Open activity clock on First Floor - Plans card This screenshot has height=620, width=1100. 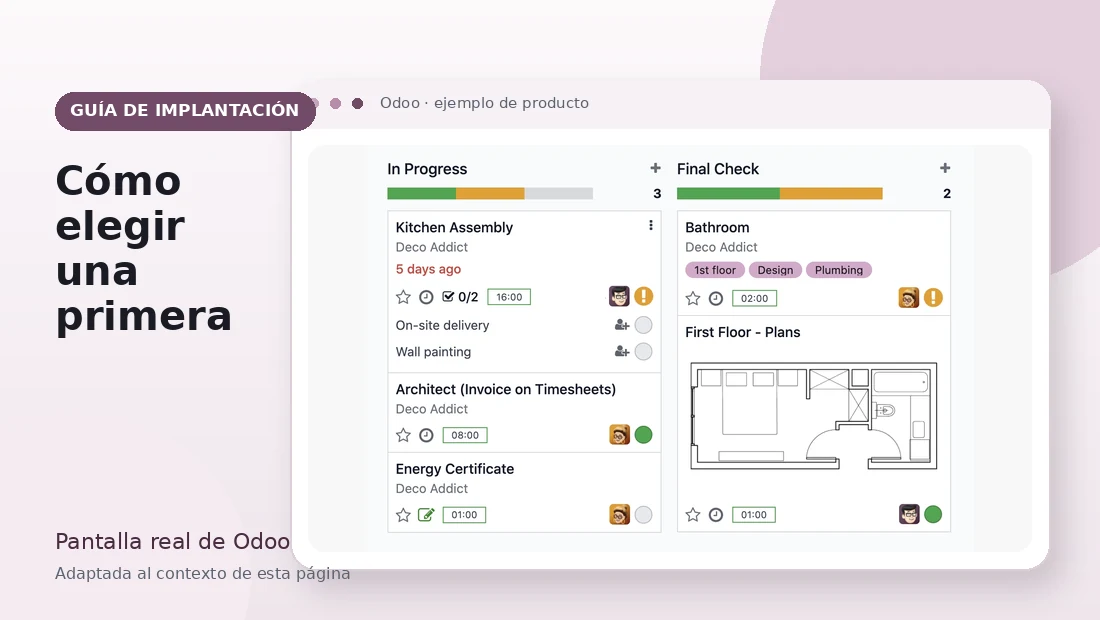[716, 515]
